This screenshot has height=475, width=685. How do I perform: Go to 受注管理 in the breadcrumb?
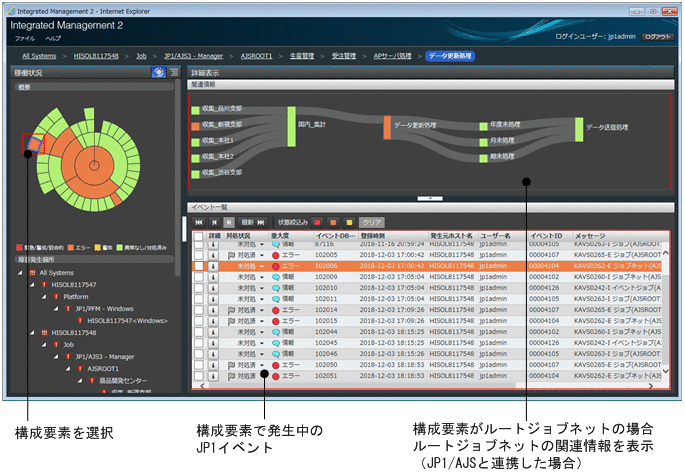tap(344, 56)
